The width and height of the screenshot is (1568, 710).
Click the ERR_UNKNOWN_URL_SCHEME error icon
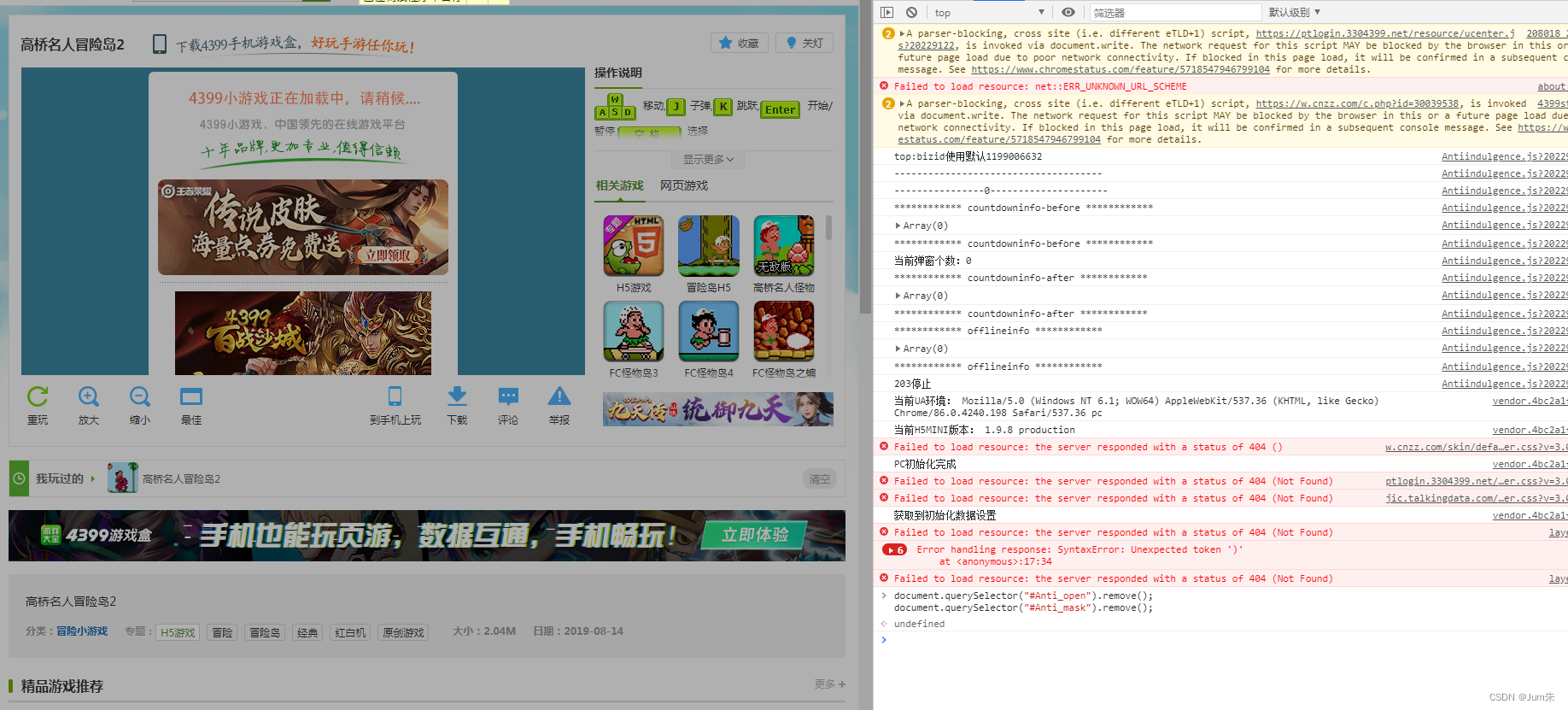[x=884, y=85]
